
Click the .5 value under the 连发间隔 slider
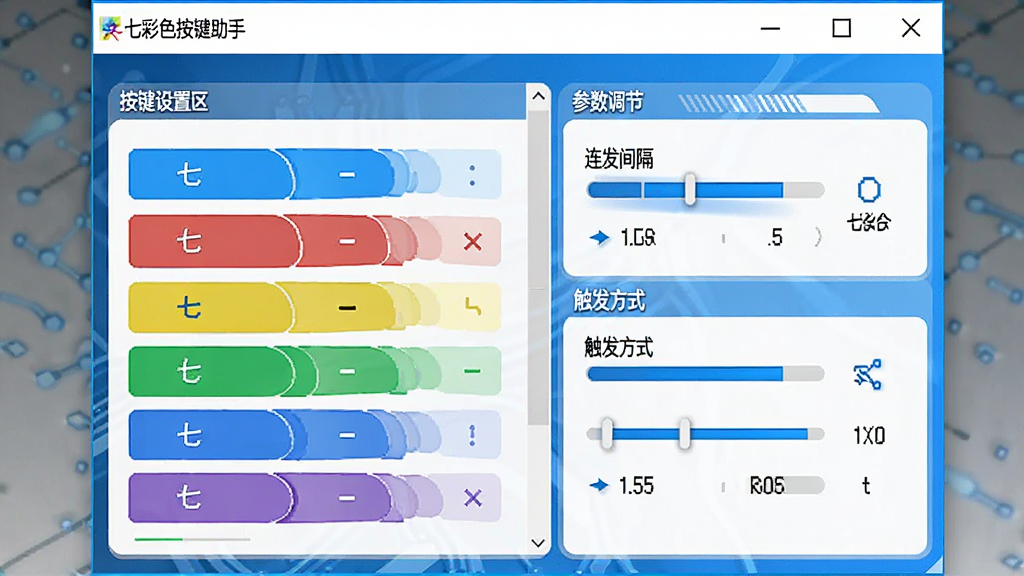point(775,238)
